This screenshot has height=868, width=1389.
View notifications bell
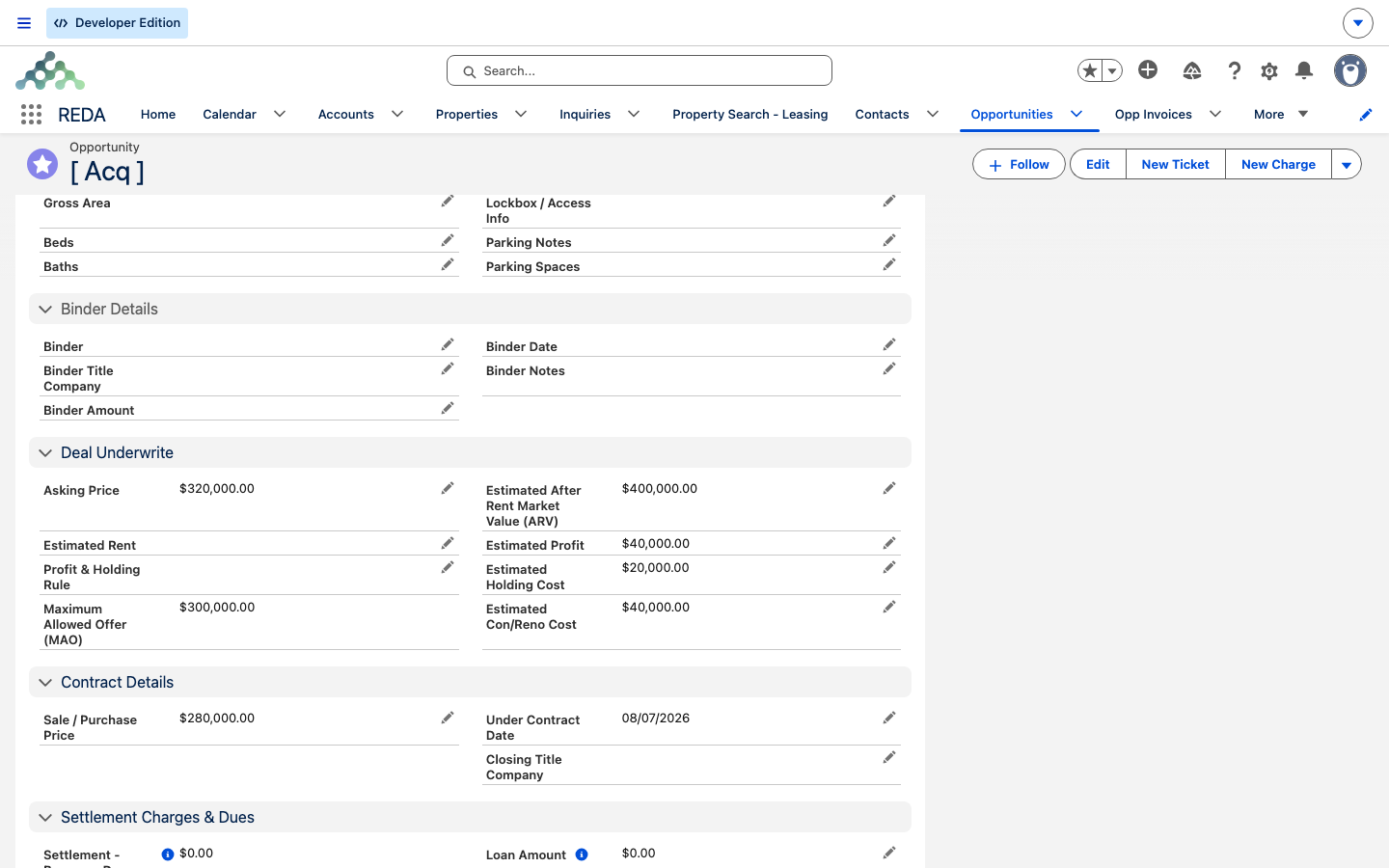[1304, 70]
